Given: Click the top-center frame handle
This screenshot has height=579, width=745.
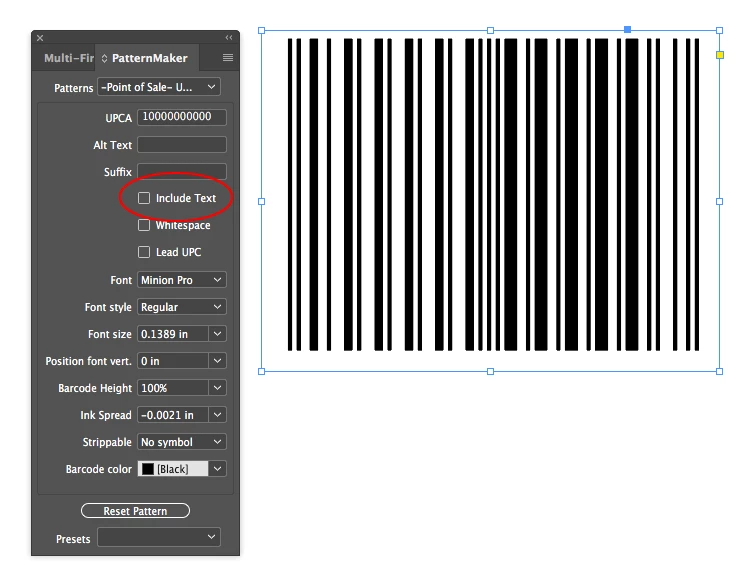Looking at the screenshot, I should 490,30.
